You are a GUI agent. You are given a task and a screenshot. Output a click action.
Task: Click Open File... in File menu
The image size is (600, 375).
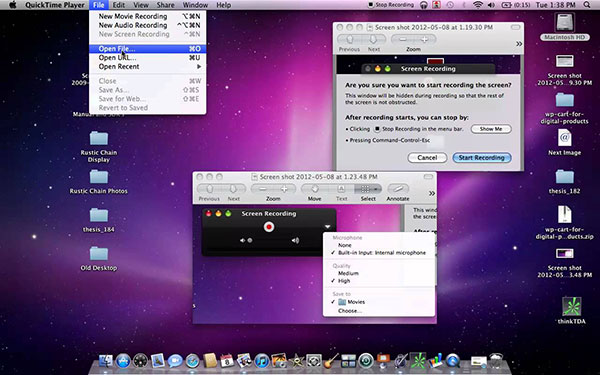click(148, 49)
